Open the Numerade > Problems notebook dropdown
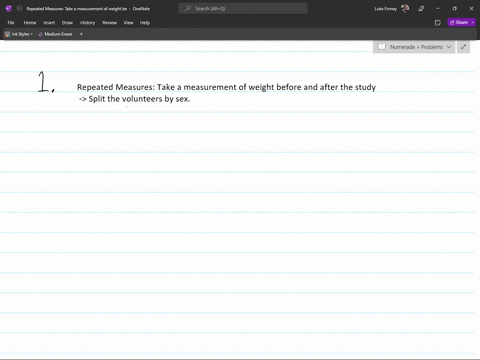Image resolution: width=480 pixels, height=360 pixels. tap(414, 47)
